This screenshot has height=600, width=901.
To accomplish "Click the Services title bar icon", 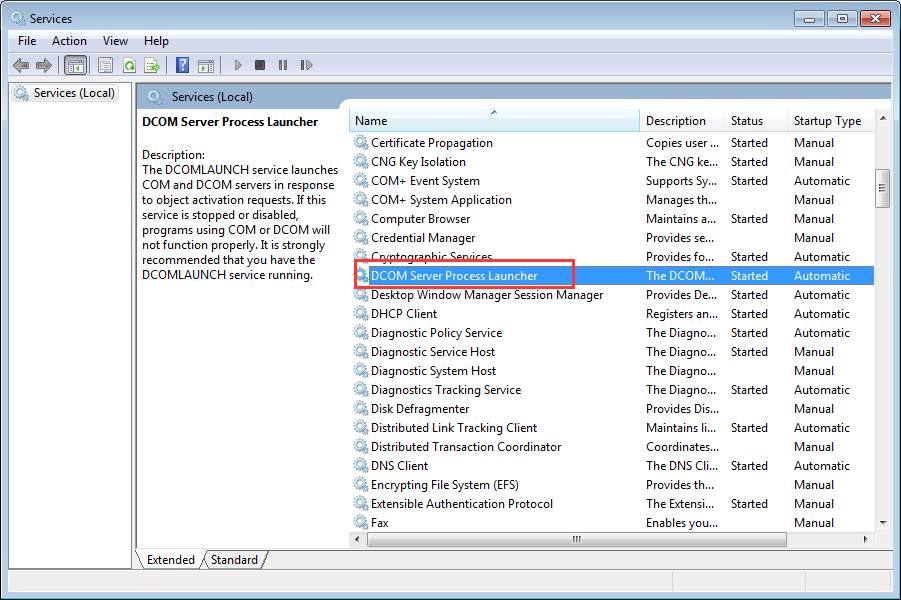I will [18, 18].
